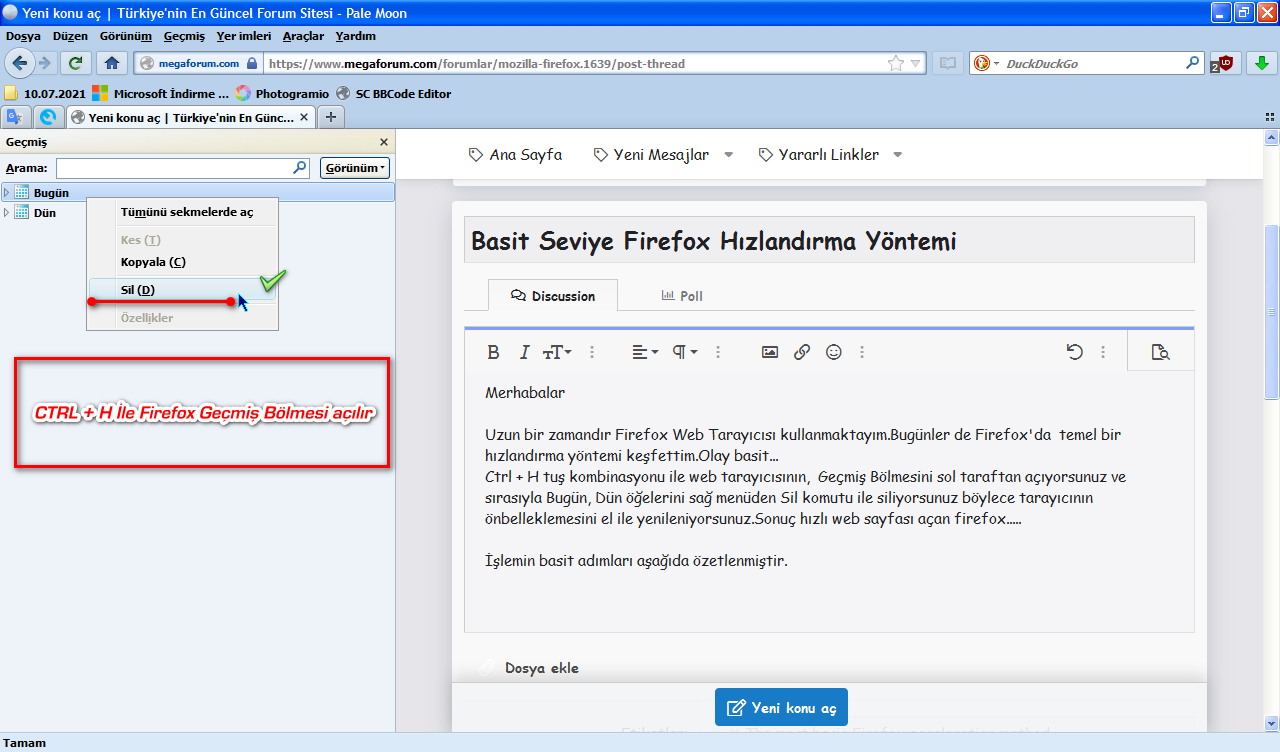
Task: Undo with the editor undo arrow
Action: point(1075,352)
